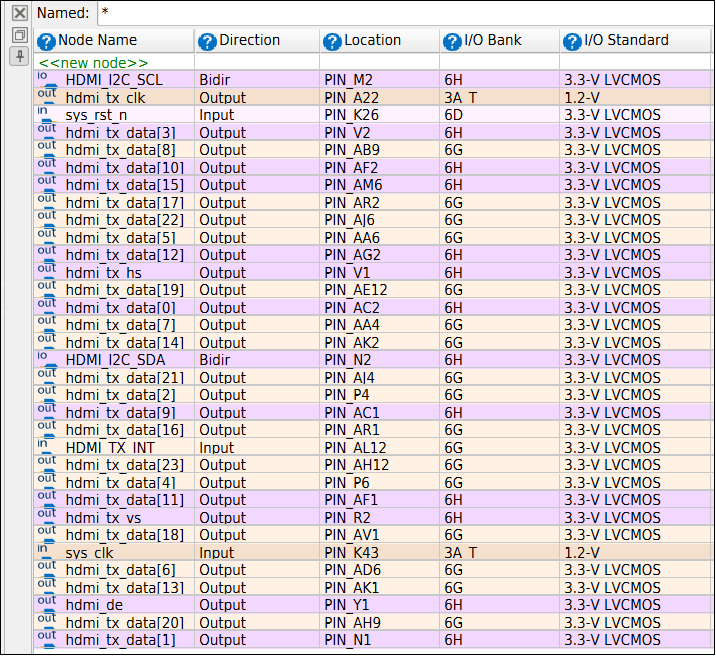Screen dimensions: 716x656
Task: Click the out icon of hdmi_tx_data[1]
Action: point(47,639)
